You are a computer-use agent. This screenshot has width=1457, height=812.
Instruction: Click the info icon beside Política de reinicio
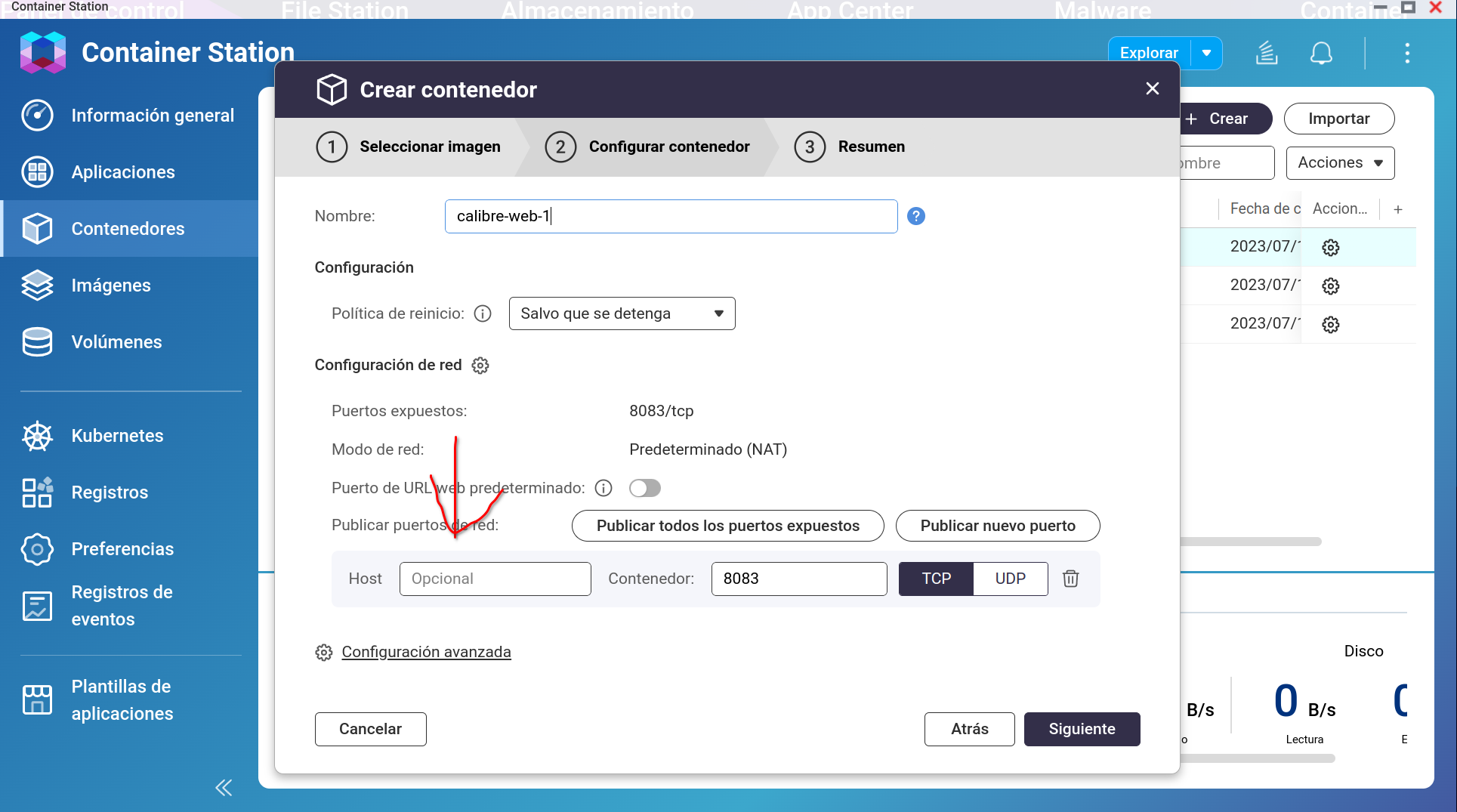coord(483,313)
